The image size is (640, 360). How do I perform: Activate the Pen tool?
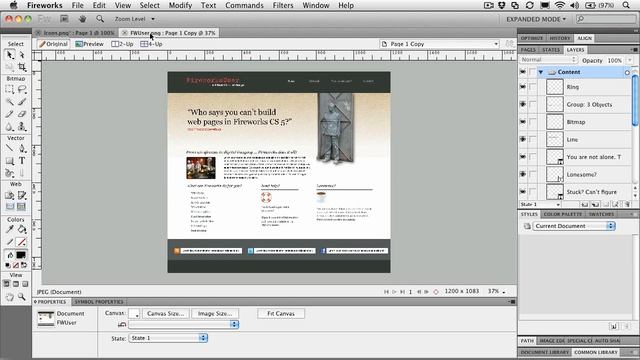click(x=22, y=149)
